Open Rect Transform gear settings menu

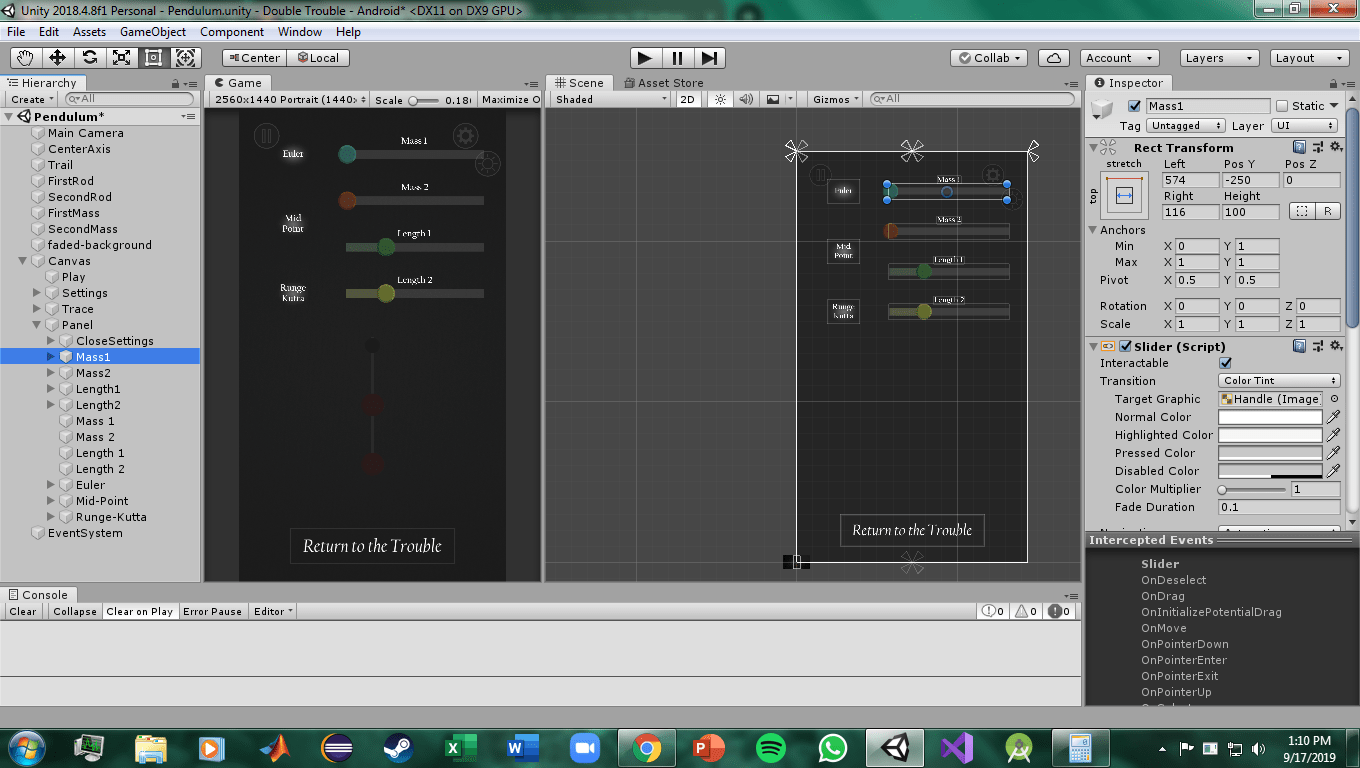pos(1335,147)
